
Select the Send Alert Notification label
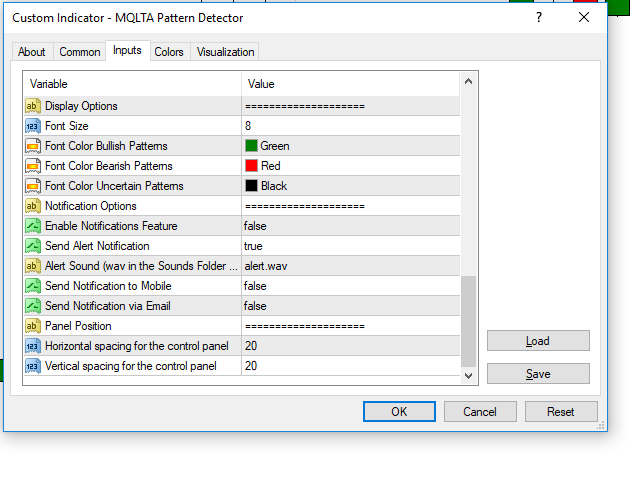point(97,246)
